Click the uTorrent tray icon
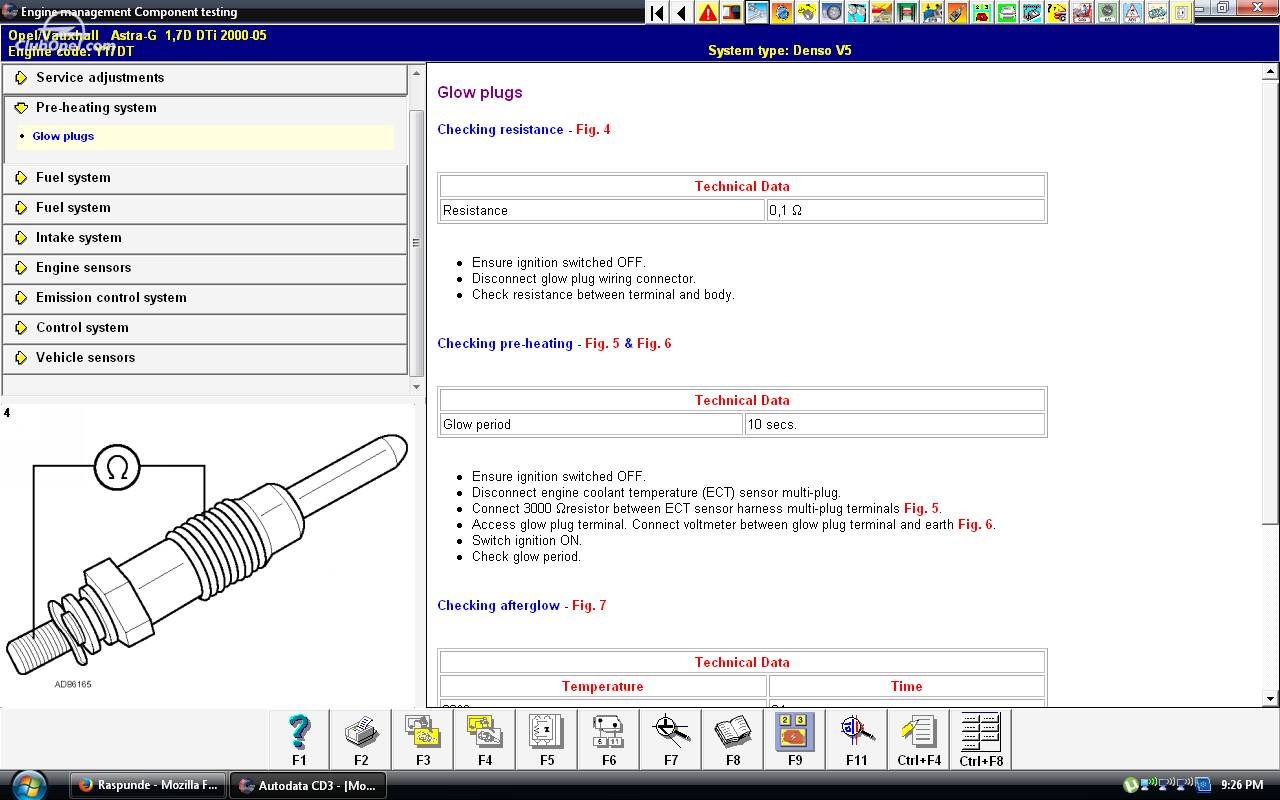 pyautogui.click(x=1130, y=786)
